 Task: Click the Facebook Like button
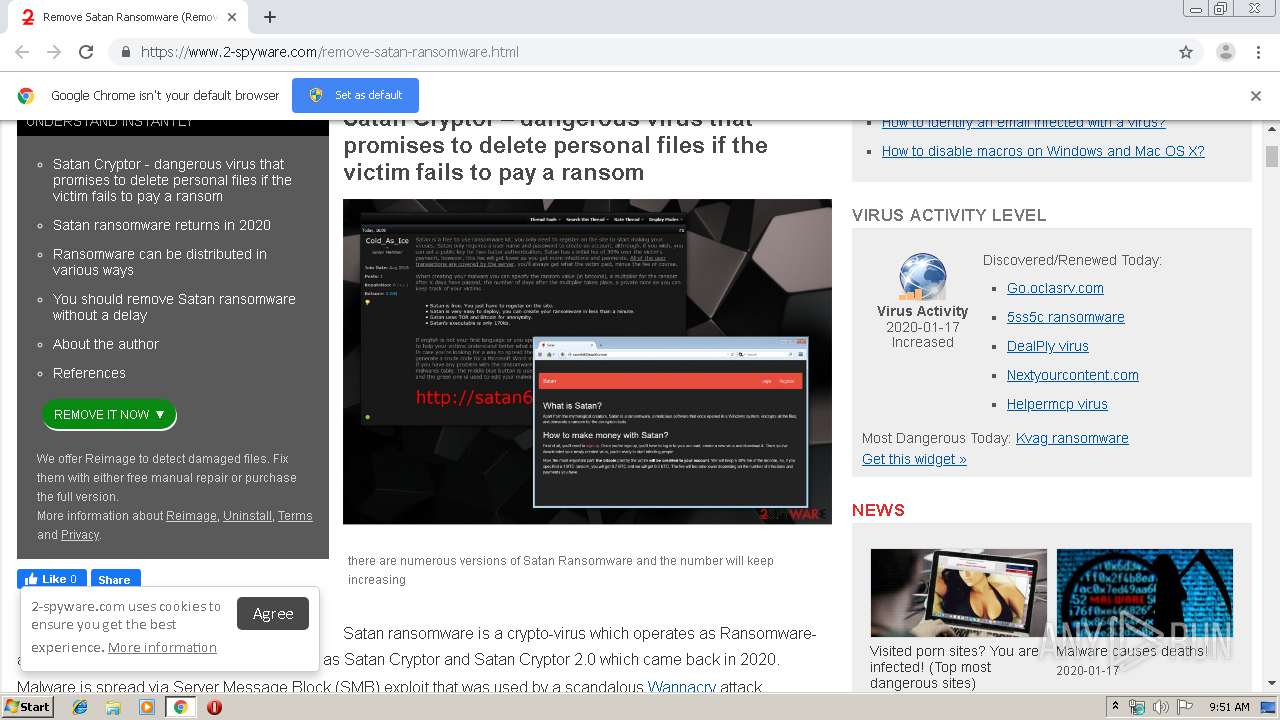pyautogui.click(x=52, y=579)
